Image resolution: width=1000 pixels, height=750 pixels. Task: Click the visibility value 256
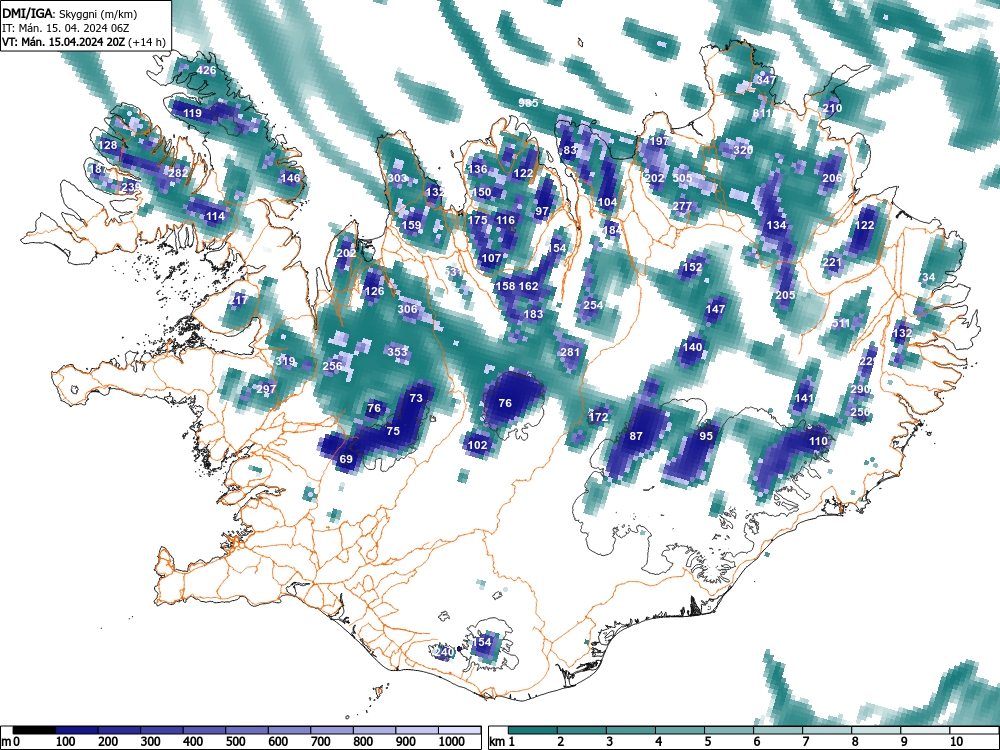332,366
